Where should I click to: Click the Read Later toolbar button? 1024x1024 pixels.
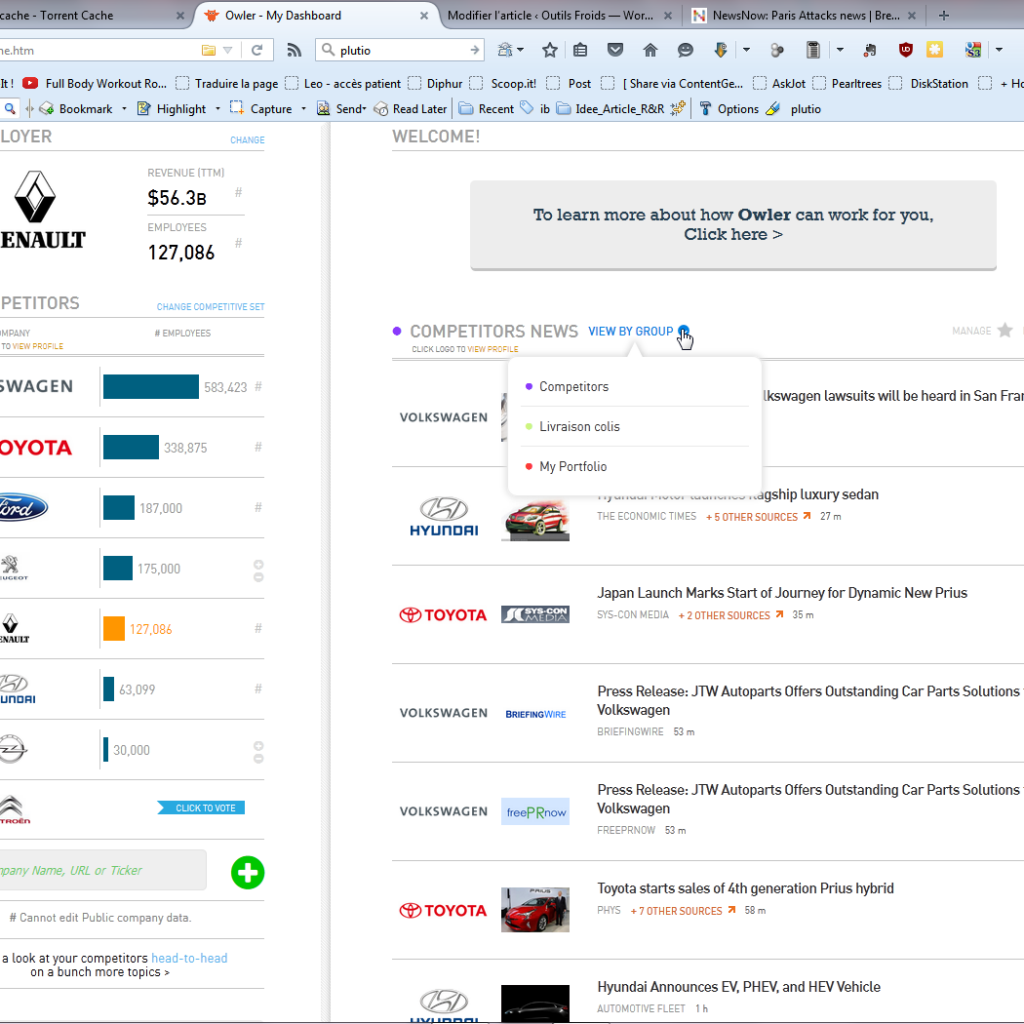pyautogui.click(x=411, y=109)
